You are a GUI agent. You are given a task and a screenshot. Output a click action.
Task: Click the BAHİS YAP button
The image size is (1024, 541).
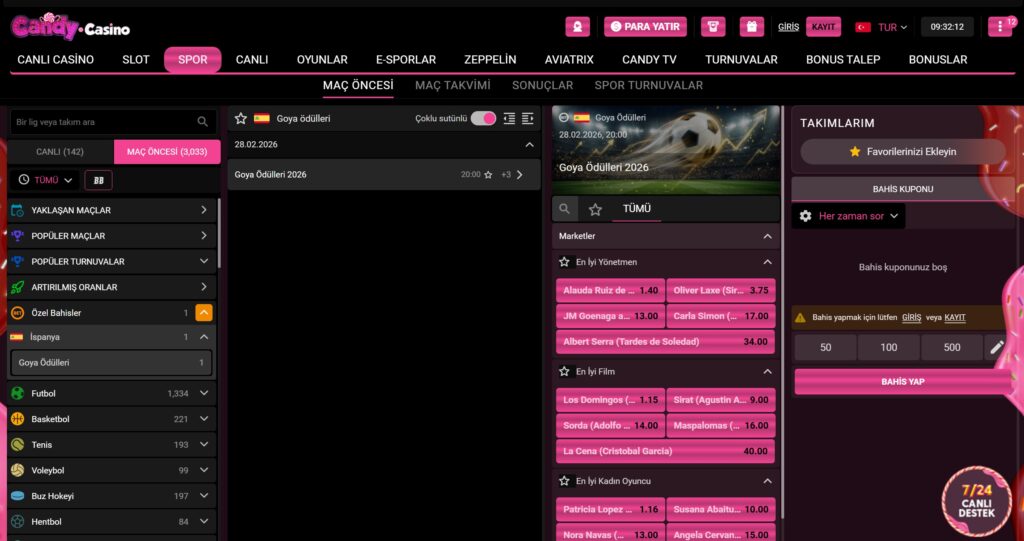coord(903,382)
